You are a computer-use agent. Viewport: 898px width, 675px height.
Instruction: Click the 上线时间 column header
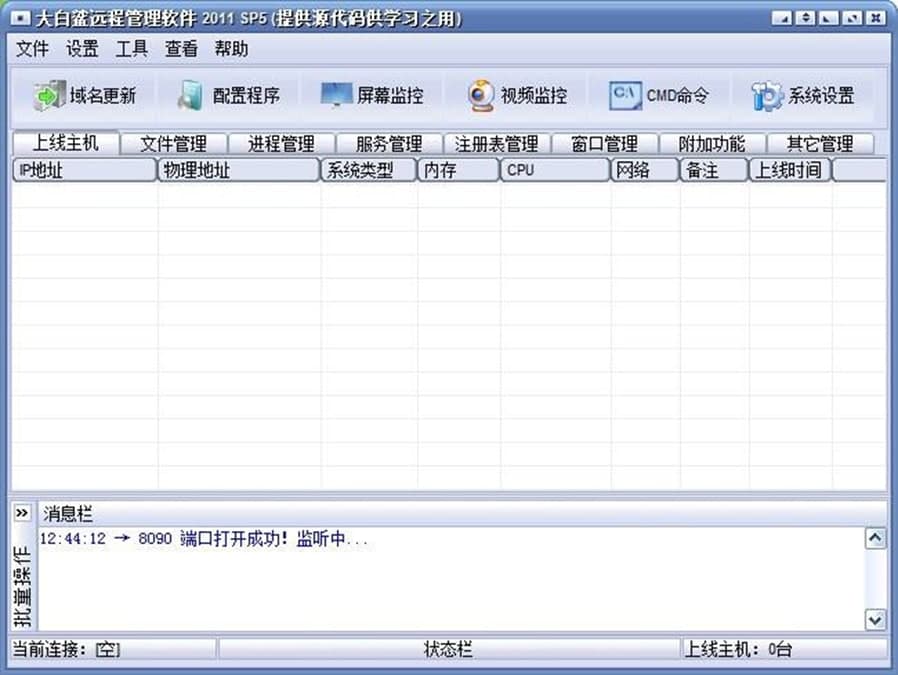coord(789,170)
